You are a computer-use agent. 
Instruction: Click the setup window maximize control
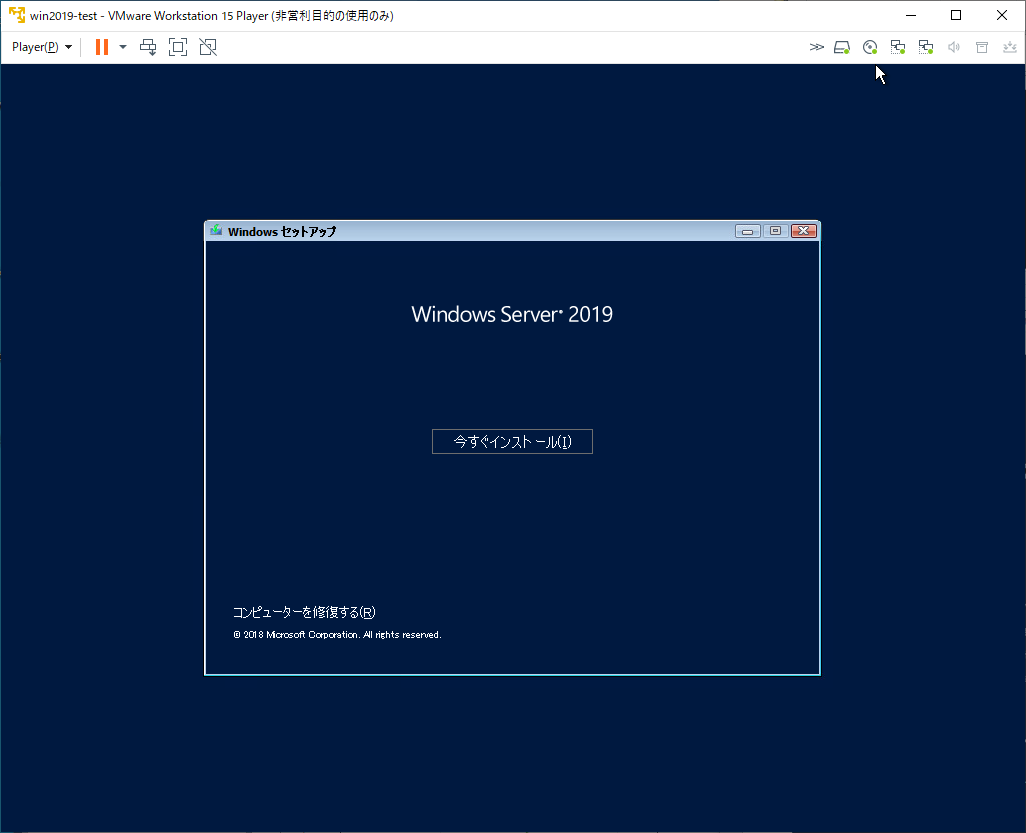pyautogui.click(x=775, y=230)
